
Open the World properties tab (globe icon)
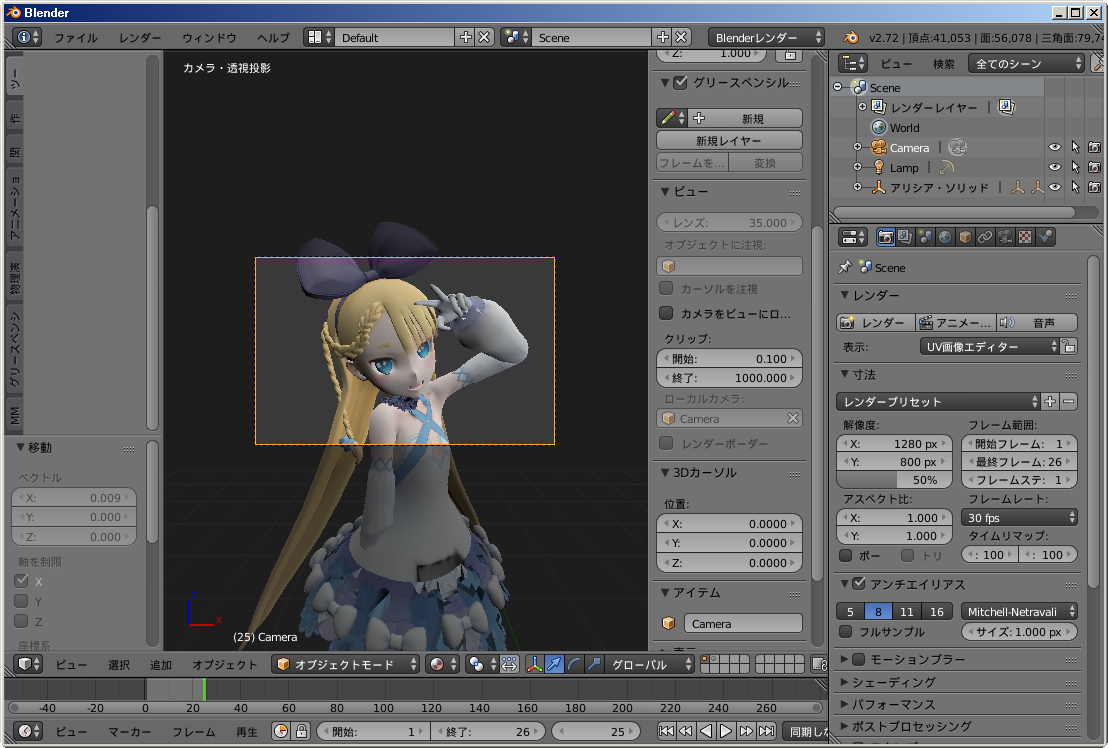(945, 237)
